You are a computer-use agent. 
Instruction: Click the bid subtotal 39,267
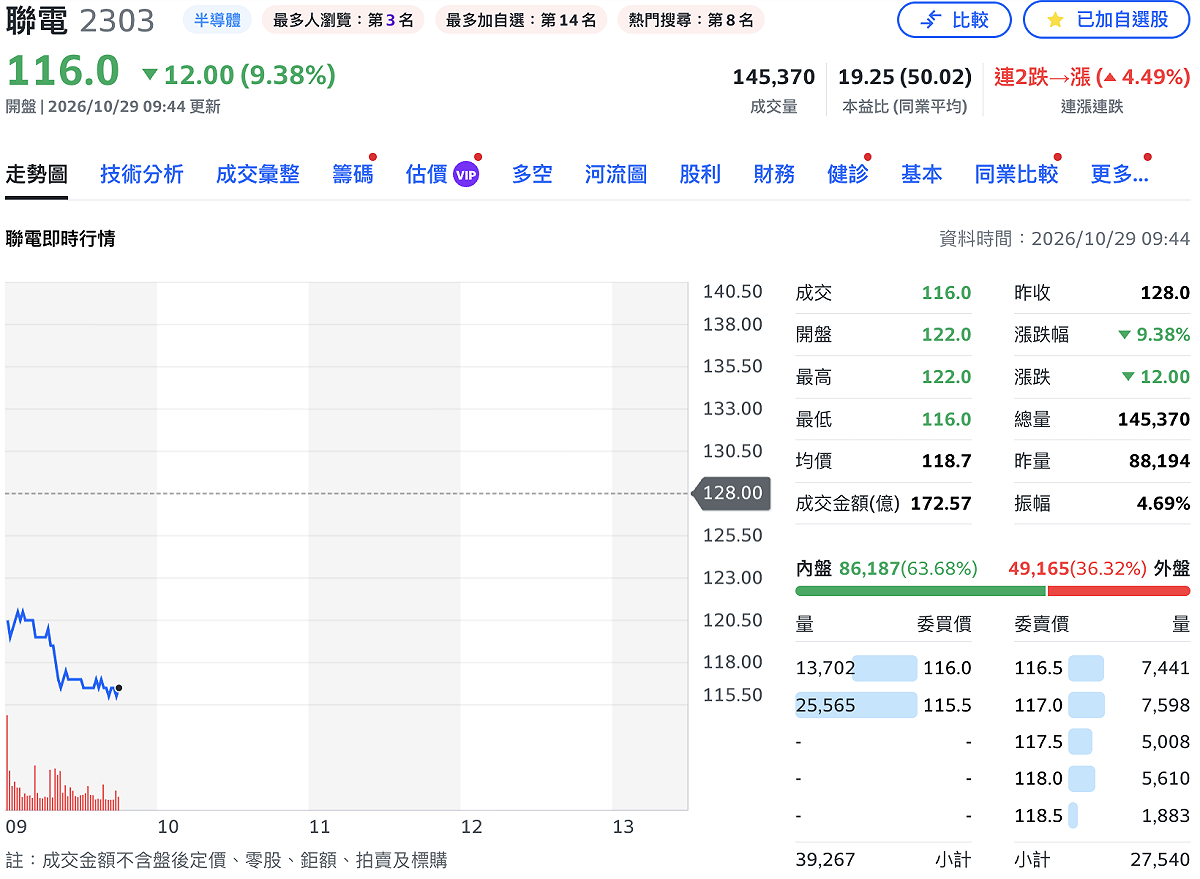(825, 859)
